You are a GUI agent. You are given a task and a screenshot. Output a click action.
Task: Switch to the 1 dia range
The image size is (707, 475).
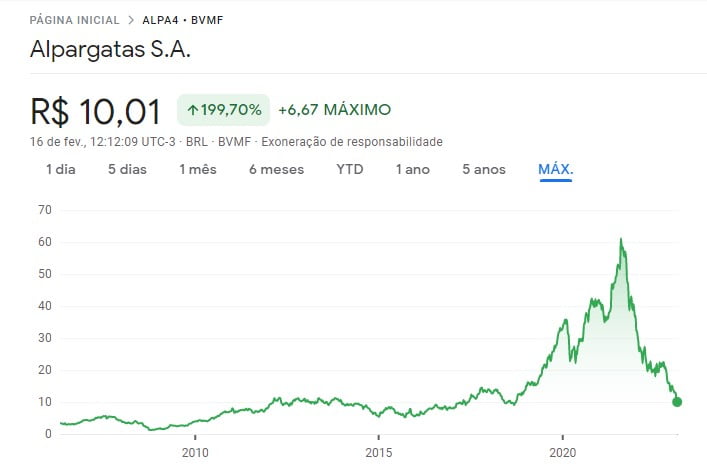point(60,169)
